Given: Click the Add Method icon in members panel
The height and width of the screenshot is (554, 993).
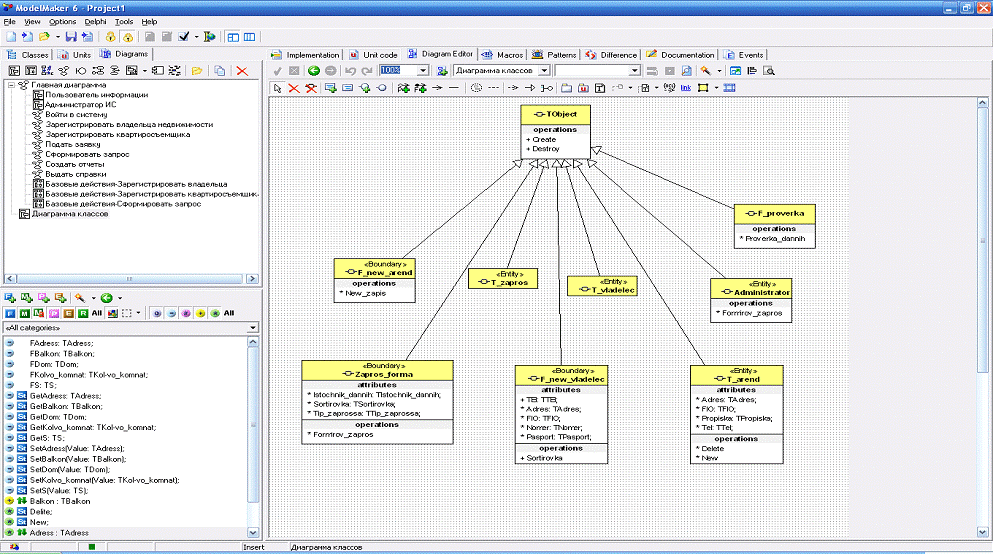Looking at the screenshot, I should pyautogui.click(x=27, y=298).
